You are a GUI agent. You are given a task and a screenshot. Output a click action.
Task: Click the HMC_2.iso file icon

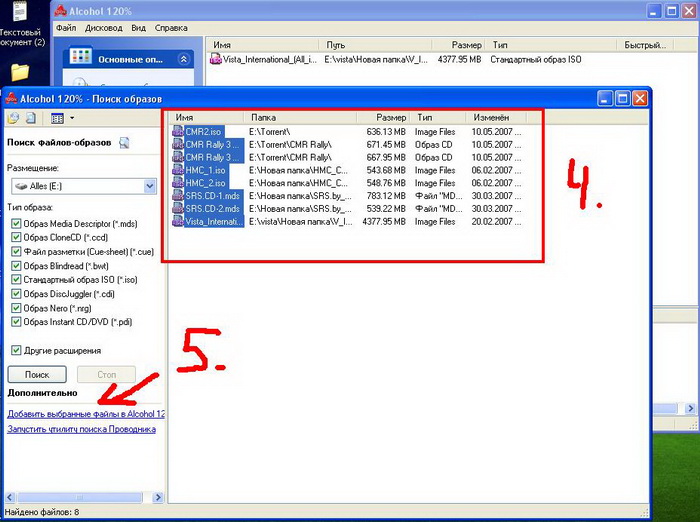[178, 183]
